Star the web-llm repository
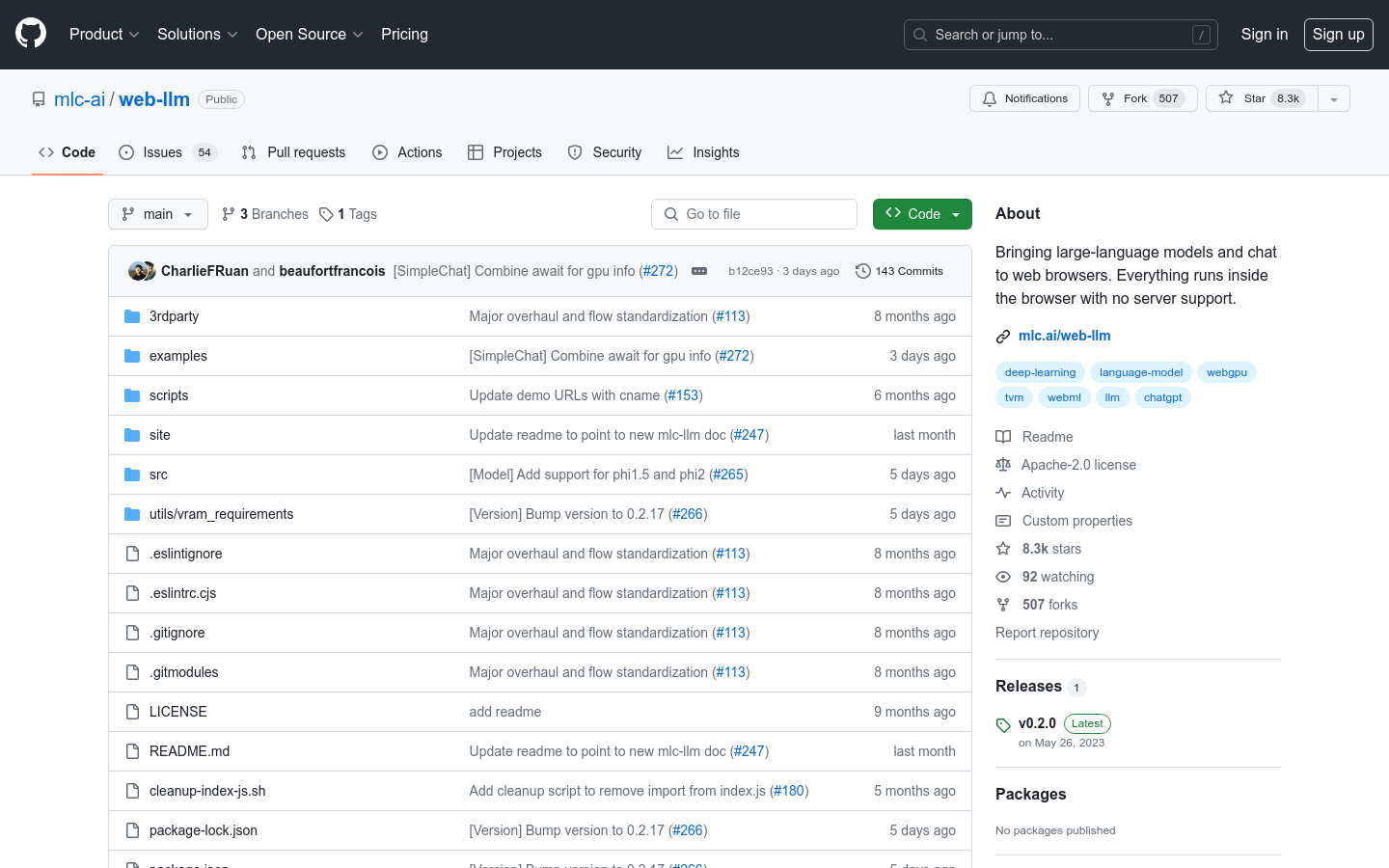This screenshot has width=1389, height=868. pyautogui.click(x=1263, y=98)
